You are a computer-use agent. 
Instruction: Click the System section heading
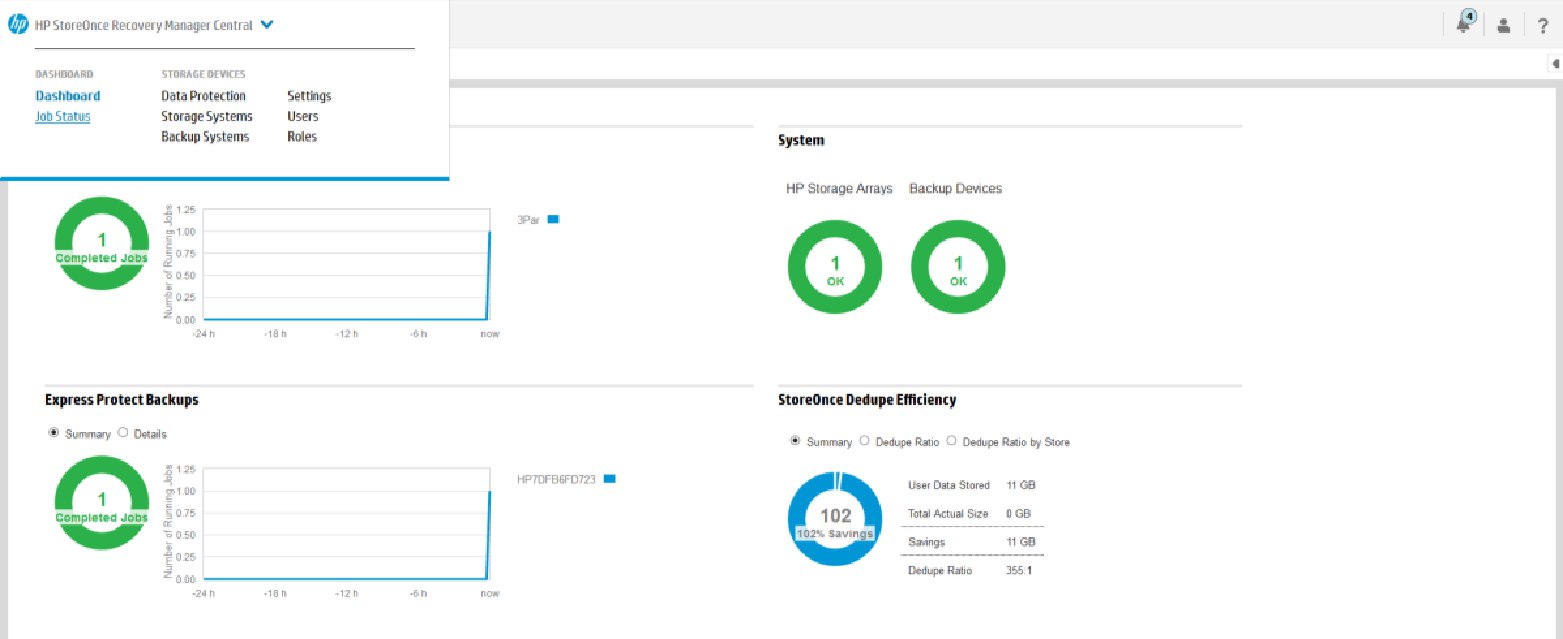pos(801,141)
